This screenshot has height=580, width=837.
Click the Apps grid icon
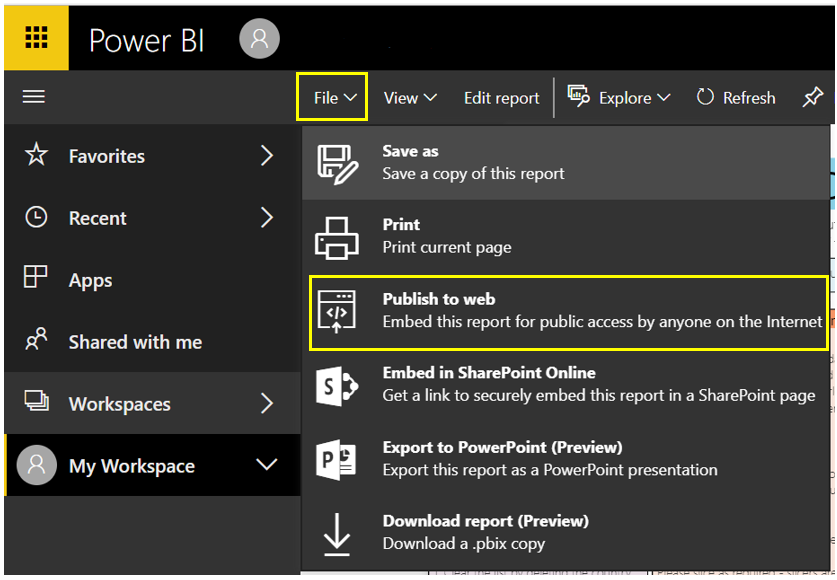pyautogui.click(x=36, y=277)
